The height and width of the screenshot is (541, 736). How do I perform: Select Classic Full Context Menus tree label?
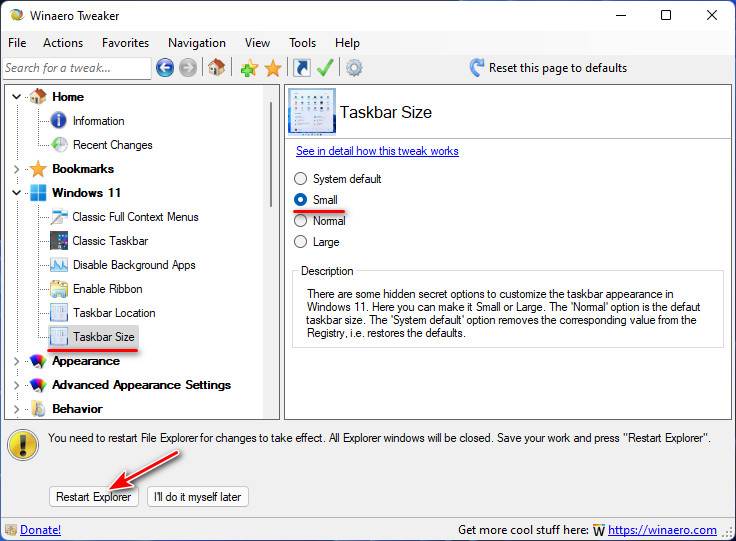coord(135,217)
